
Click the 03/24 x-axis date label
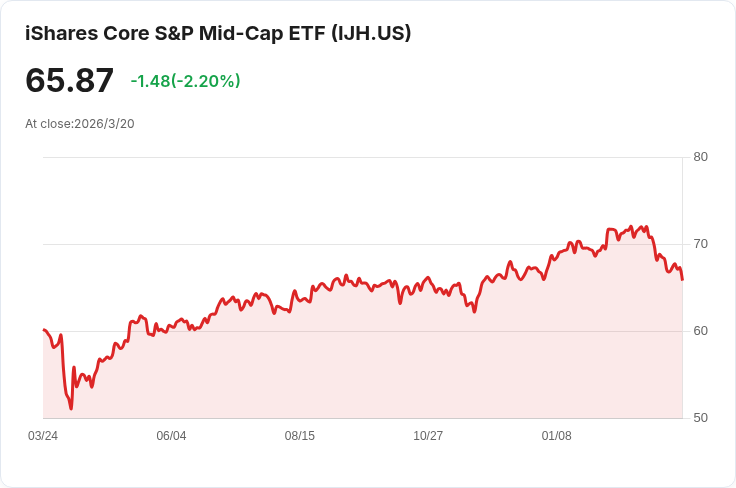(x=43, y=436)
